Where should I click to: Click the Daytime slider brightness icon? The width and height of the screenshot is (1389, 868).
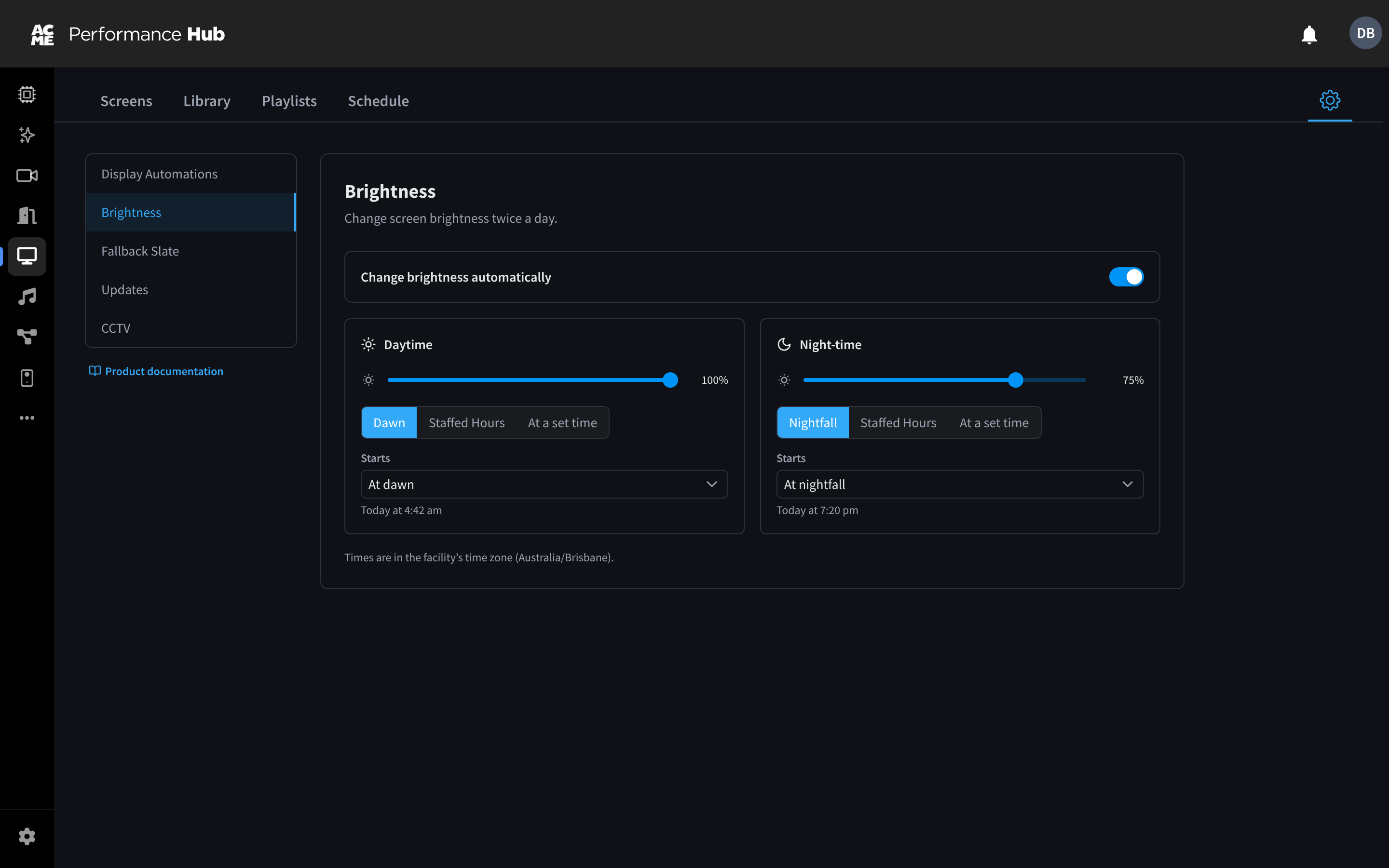[368, 380]
